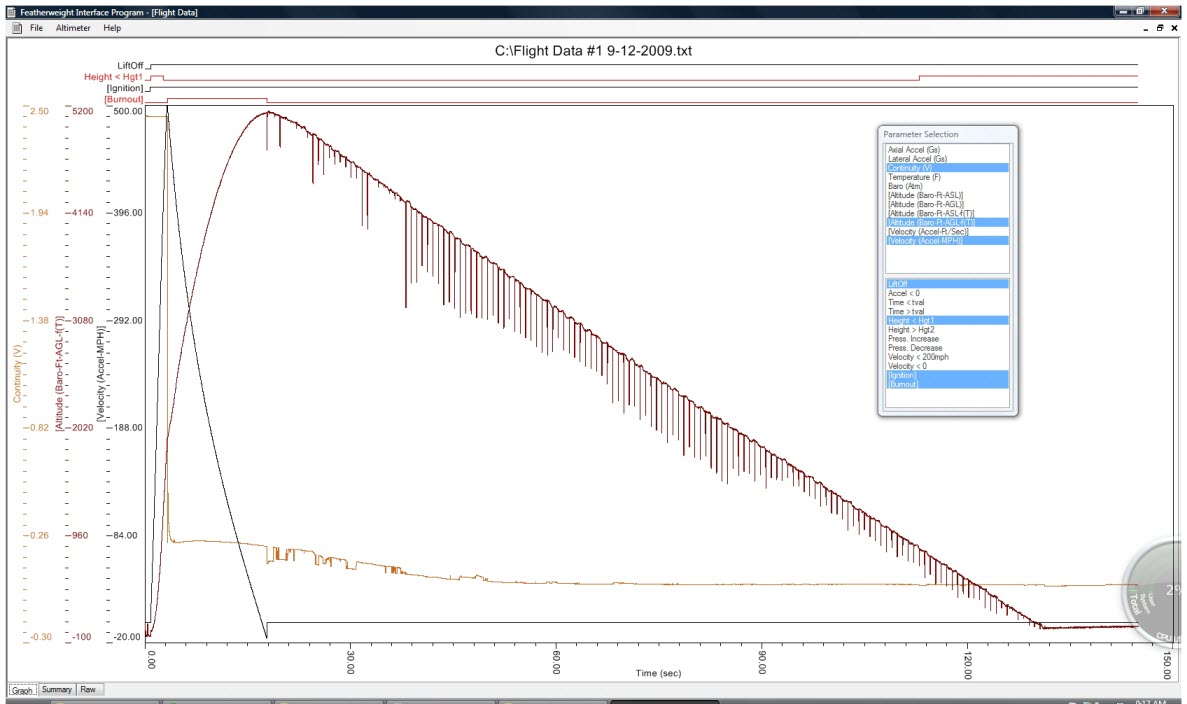Switch to the Raw tab
The width and height of the screenshot is (1187, 704).
click(88, 690)
